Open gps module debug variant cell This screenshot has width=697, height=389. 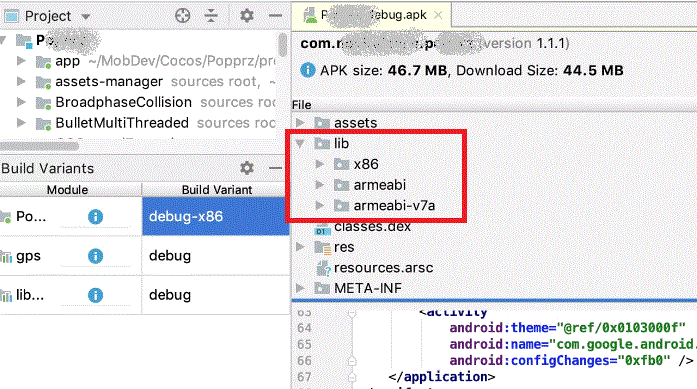pos(216,256)
